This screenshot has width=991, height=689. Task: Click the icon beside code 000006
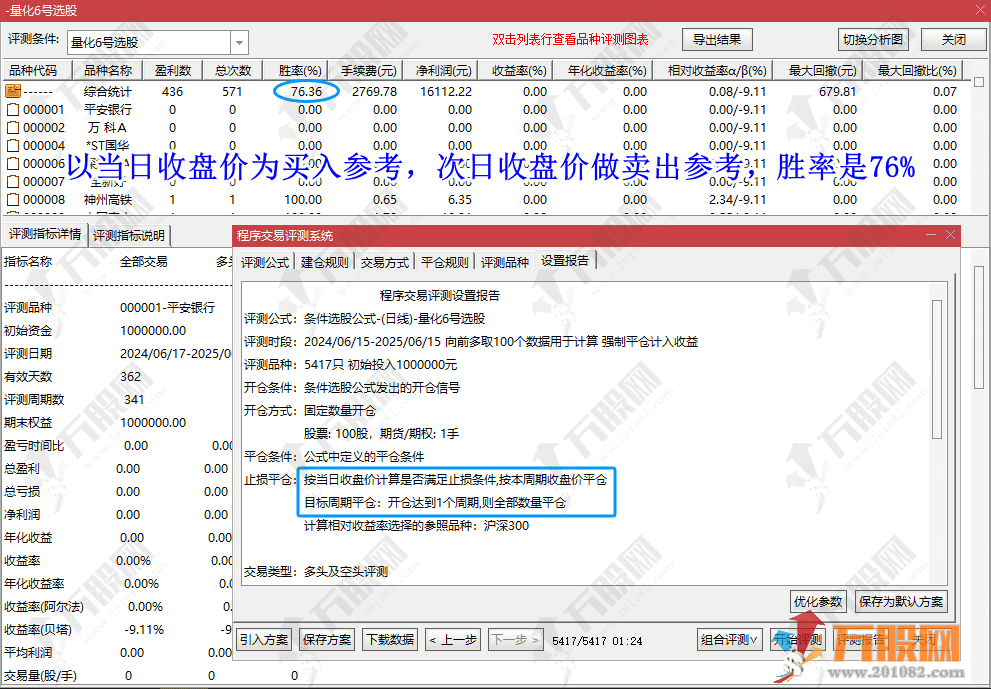13,163
